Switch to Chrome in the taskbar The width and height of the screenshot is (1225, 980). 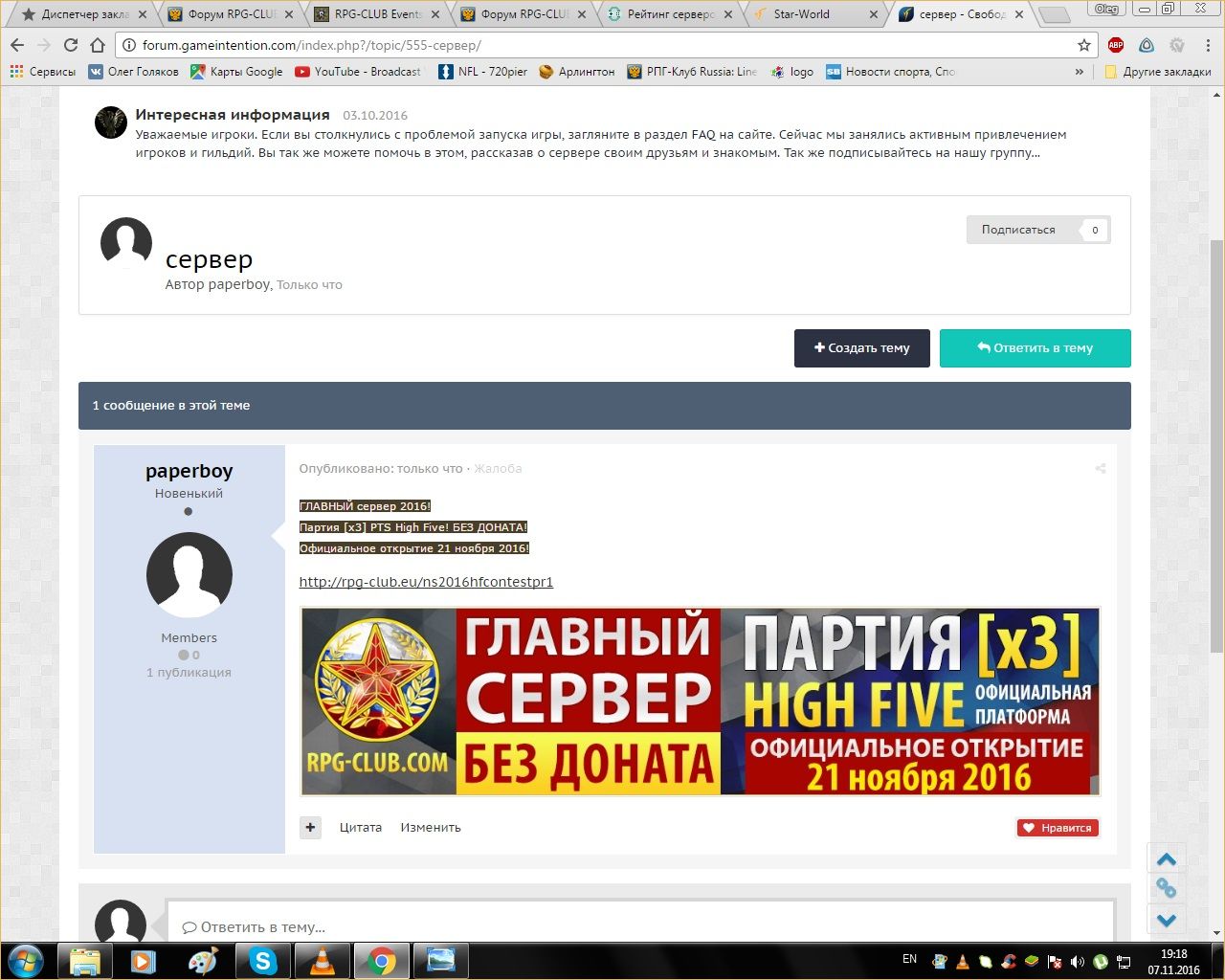click(381, 960)
